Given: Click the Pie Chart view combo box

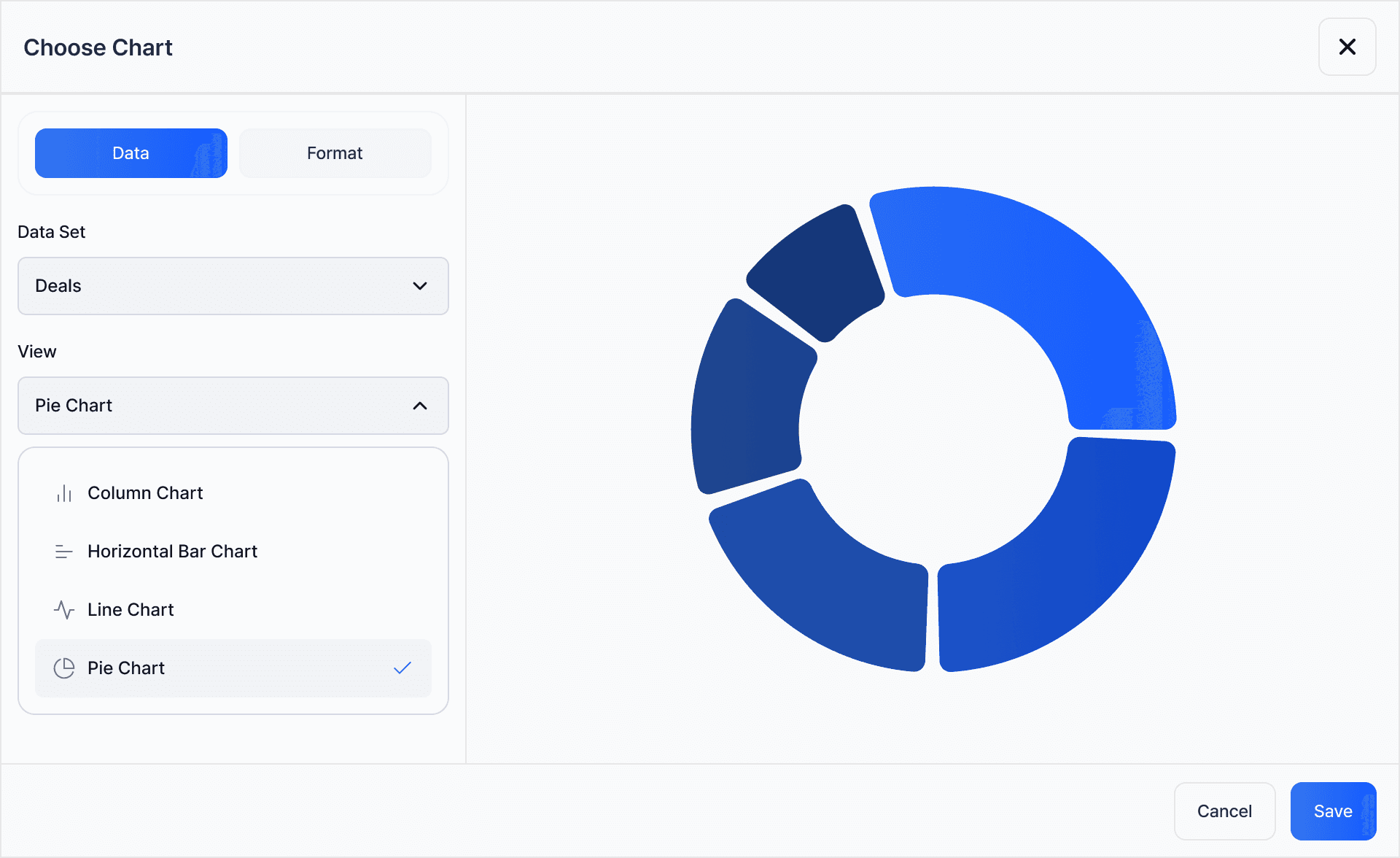Looking at the screenshot, I should 219,406.
